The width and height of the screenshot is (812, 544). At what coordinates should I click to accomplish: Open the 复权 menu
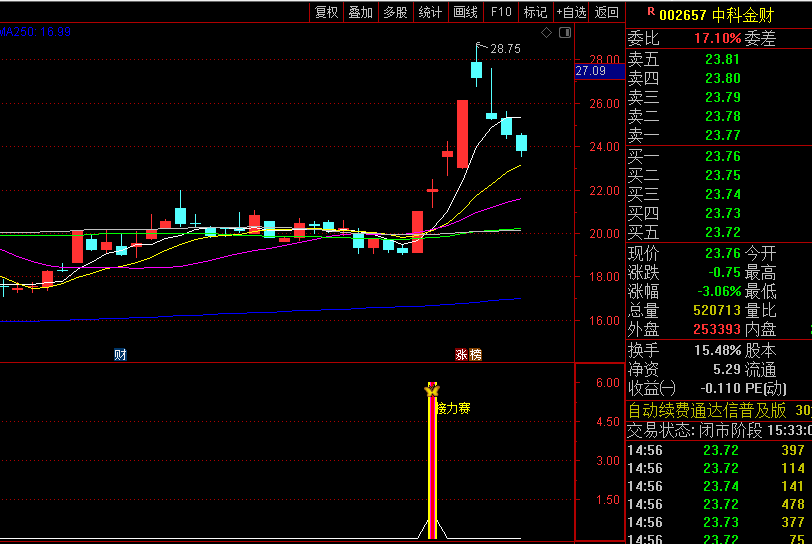326,12
